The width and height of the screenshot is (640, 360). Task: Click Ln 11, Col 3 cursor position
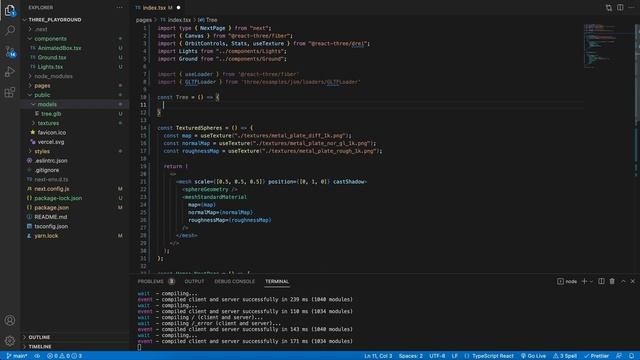click(x=378, y=356)
